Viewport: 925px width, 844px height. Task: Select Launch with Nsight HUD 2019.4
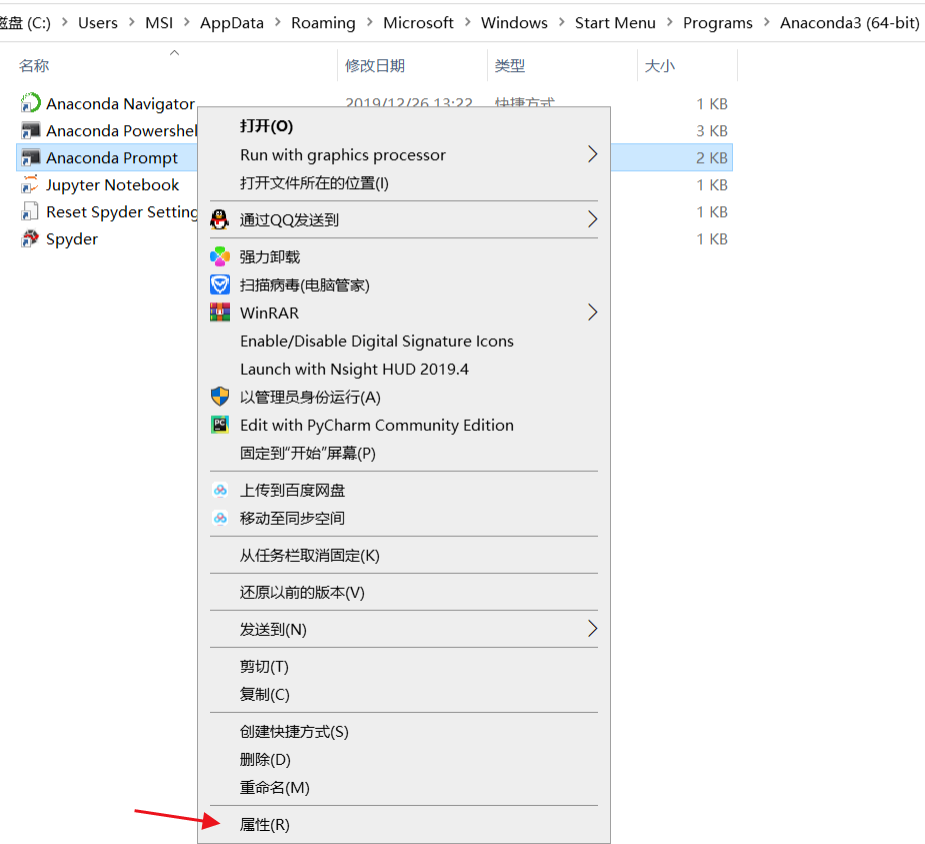[x=404, y=369]
